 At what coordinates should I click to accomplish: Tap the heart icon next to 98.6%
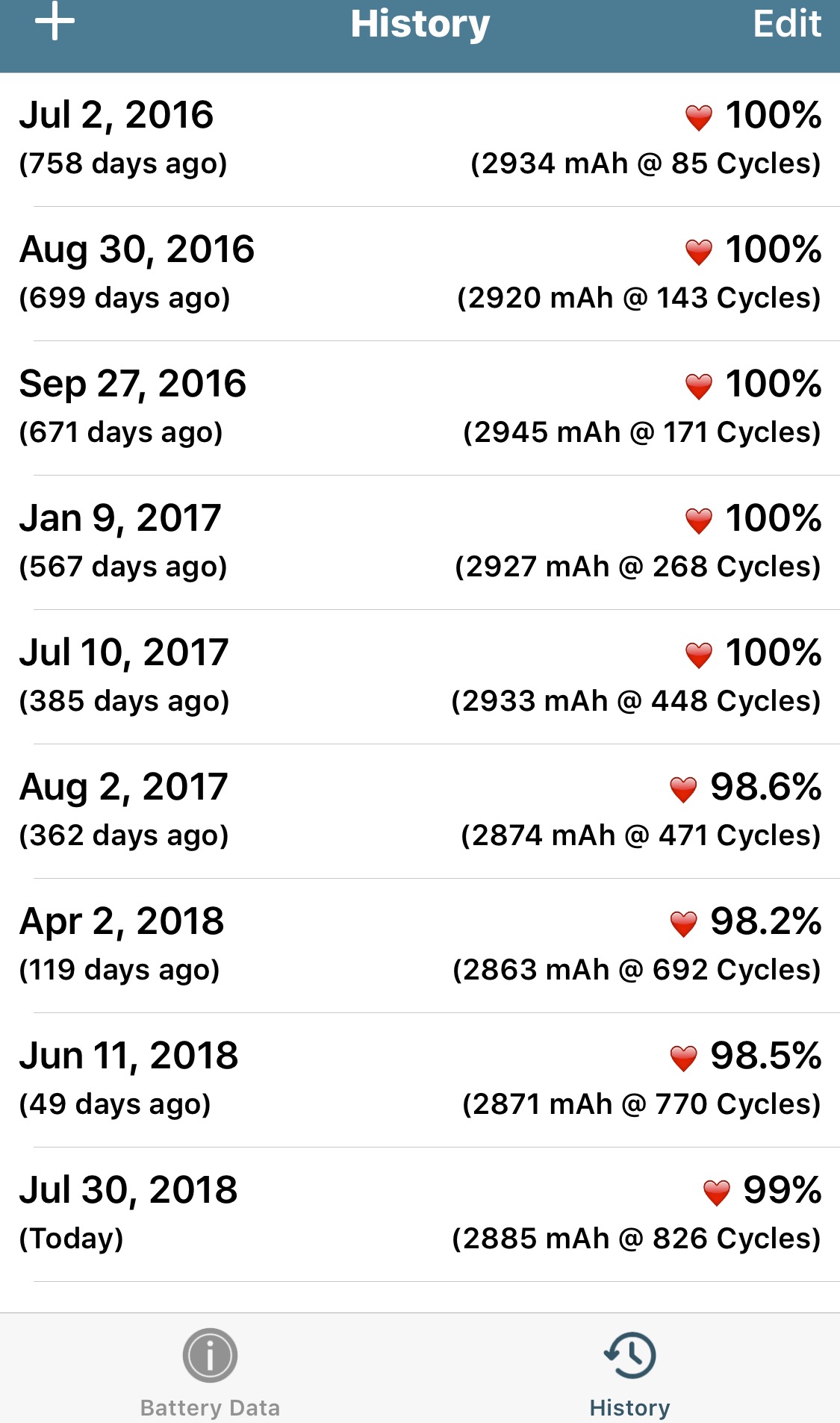click(x=683, y=789)
